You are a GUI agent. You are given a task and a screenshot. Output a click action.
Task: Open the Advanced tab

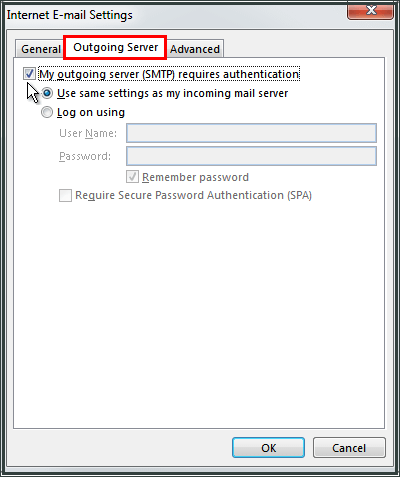[195, 49]
